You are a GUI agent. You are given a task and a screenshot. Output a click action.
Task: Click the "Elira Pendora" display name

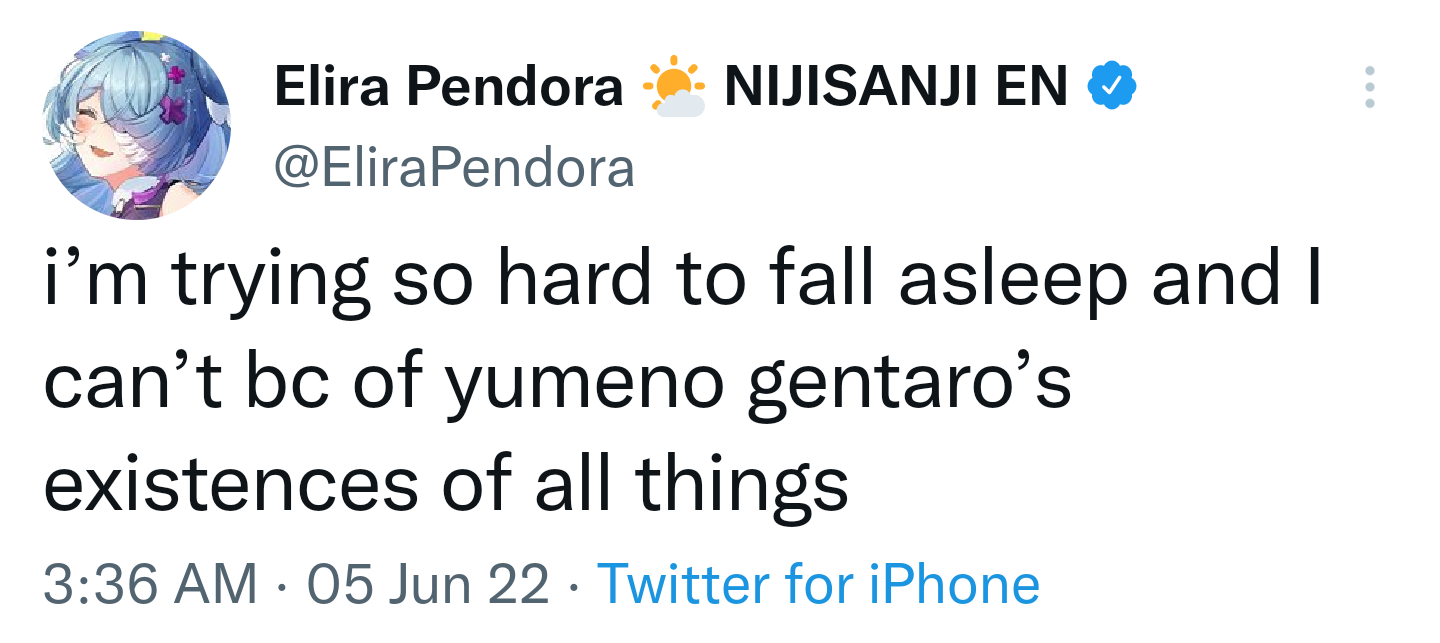[448, 89]
